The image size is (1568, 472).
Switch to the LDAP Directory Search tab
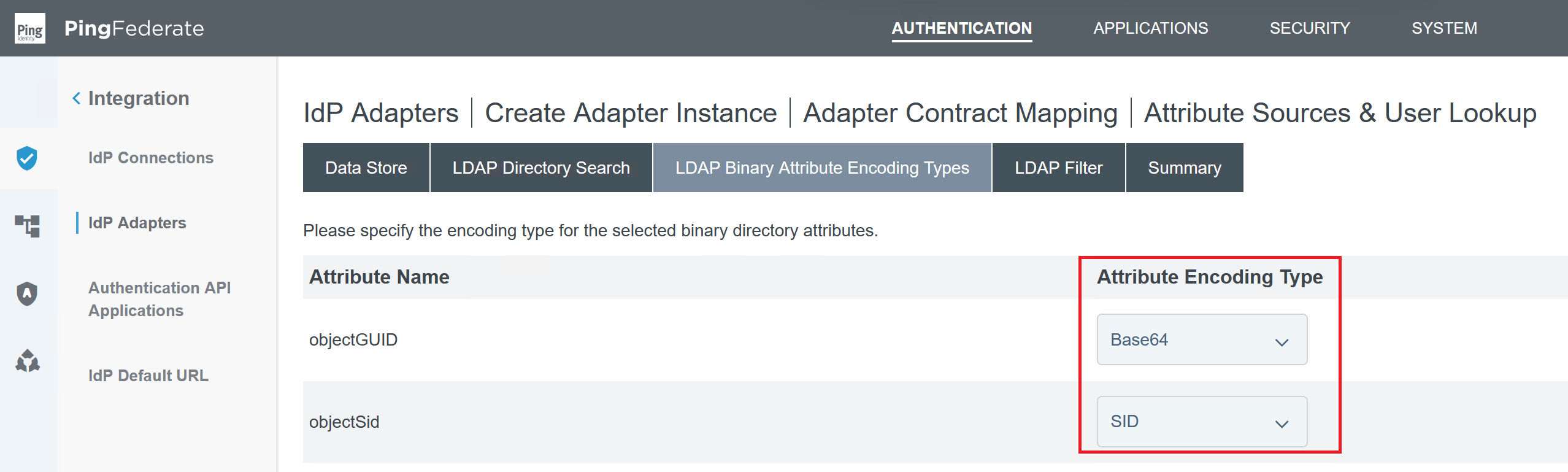pos(541,168)
